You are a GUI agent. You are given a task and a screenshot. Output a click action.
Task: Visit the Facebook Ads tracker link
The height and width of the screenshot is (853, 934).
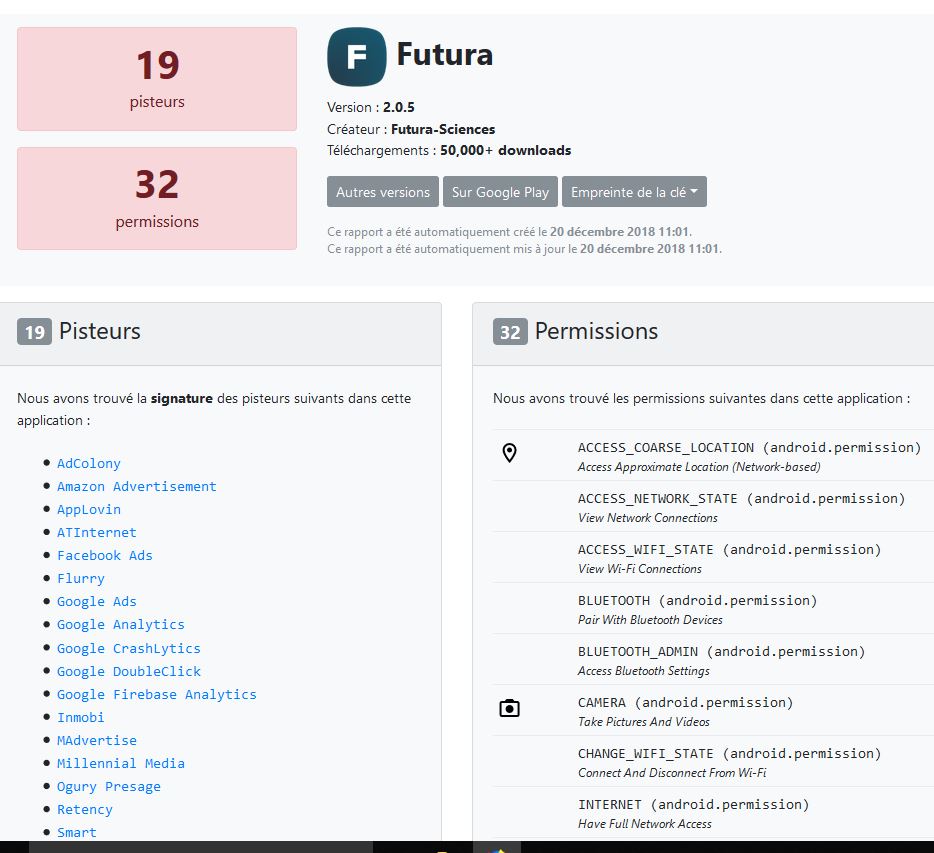click(105, 555)
